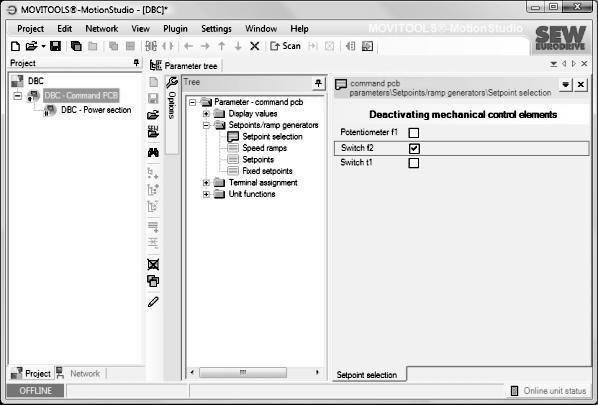Click the last toolbar icon with chart window
The width and height of the screenshot is (598, 405).
pyautogui.click(x=367, y=47)
